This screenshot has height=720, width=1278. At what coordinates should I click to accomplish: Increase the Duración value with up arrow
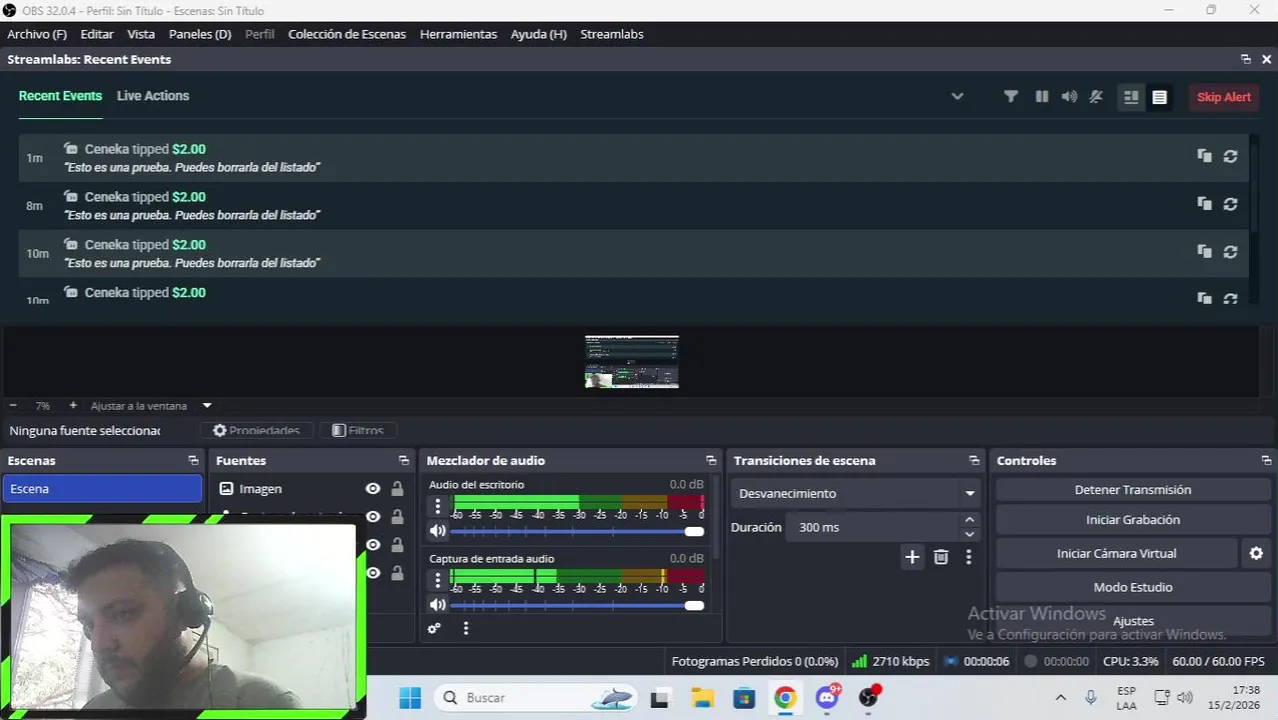[968, 520]
